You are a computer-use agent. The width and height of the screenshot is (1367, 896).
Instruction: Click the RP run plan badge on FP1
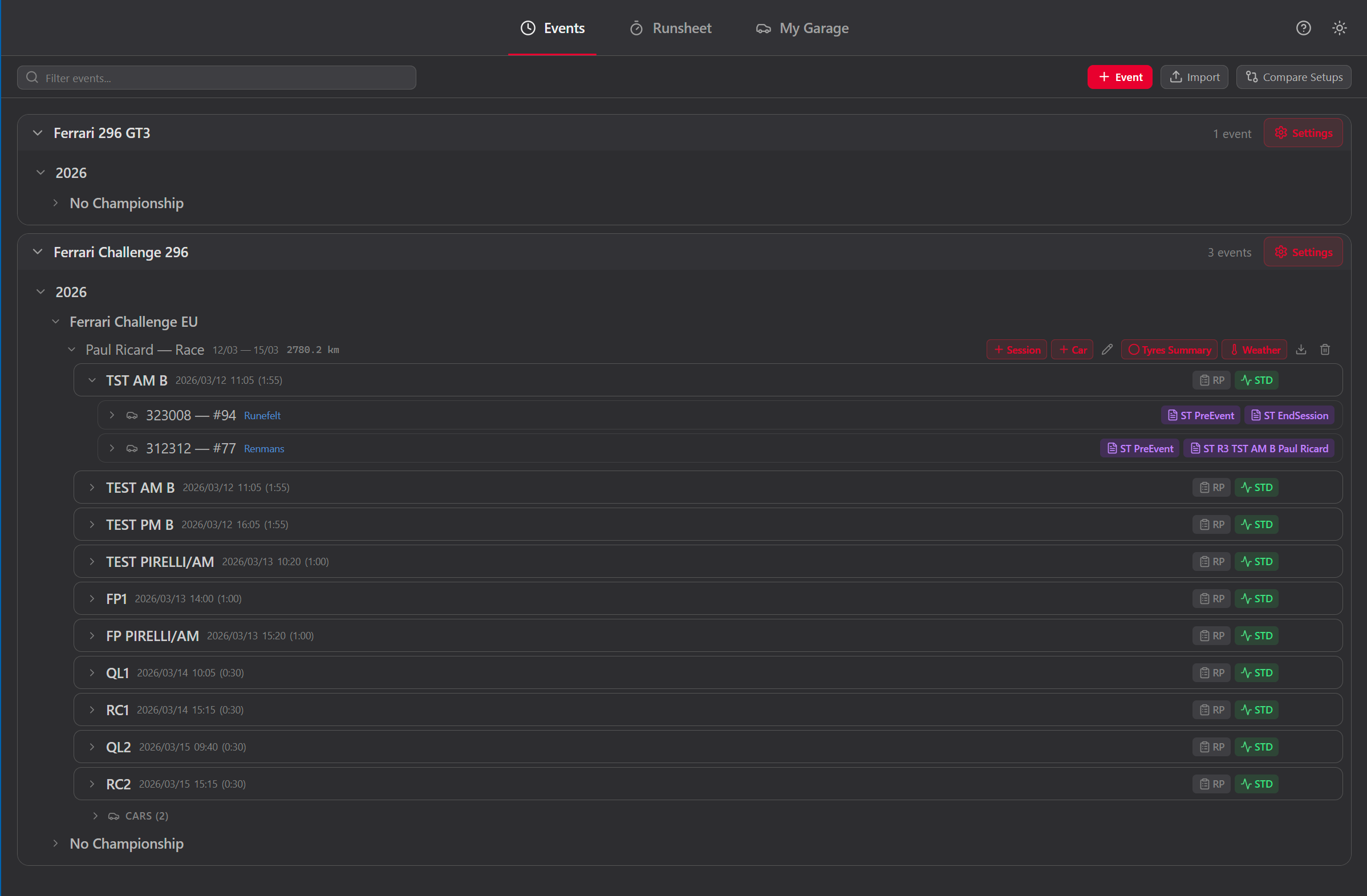tap(1211, 598)
